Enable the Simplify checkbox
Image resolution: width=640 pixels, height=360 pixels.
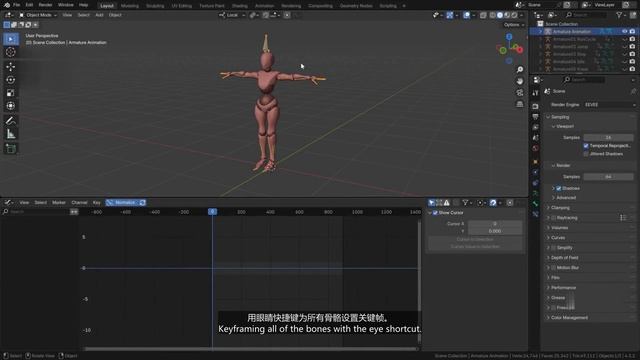click(x=554, y=248)
